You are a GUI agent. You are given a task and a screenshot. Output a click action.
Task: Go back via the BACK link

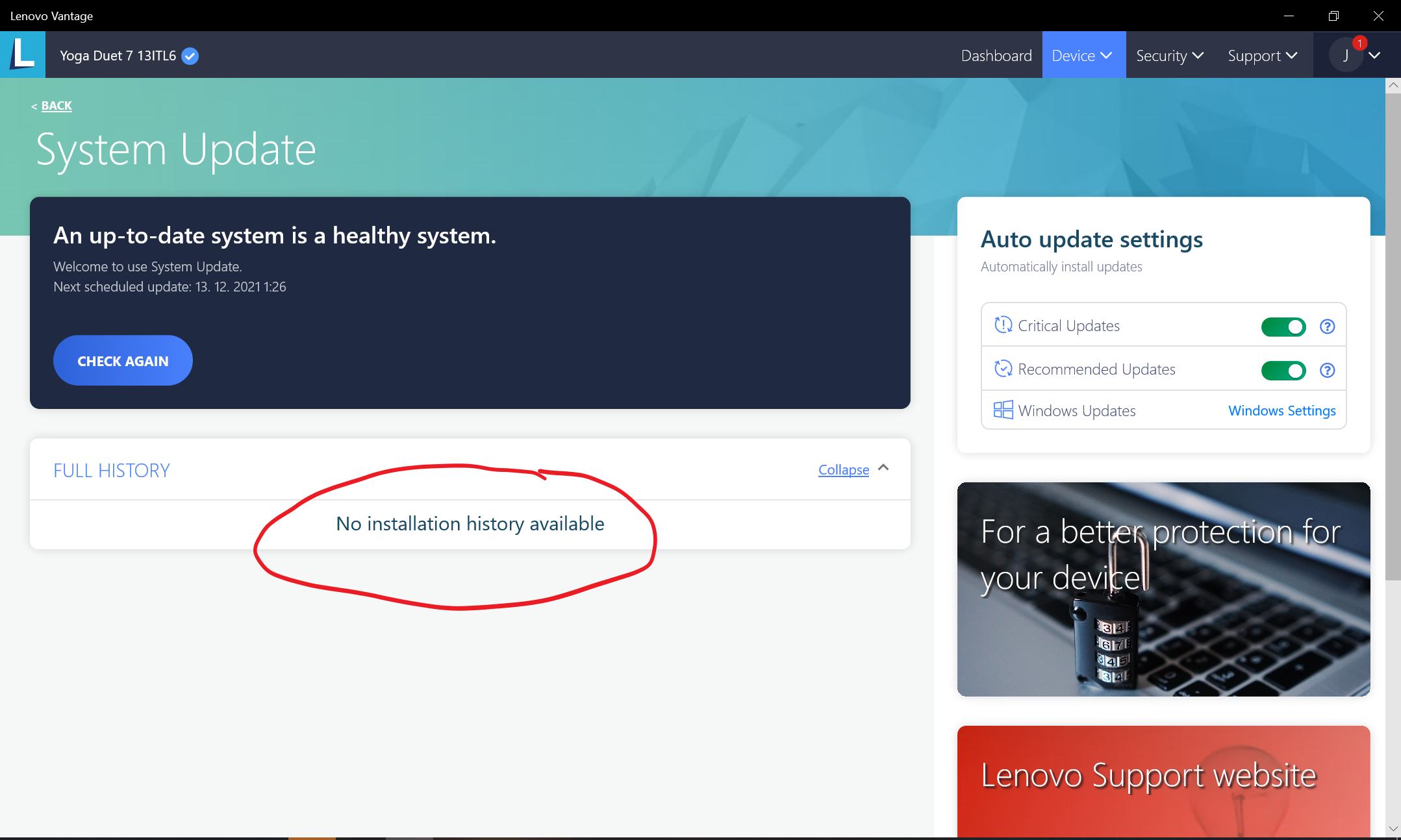coord(57,105)
